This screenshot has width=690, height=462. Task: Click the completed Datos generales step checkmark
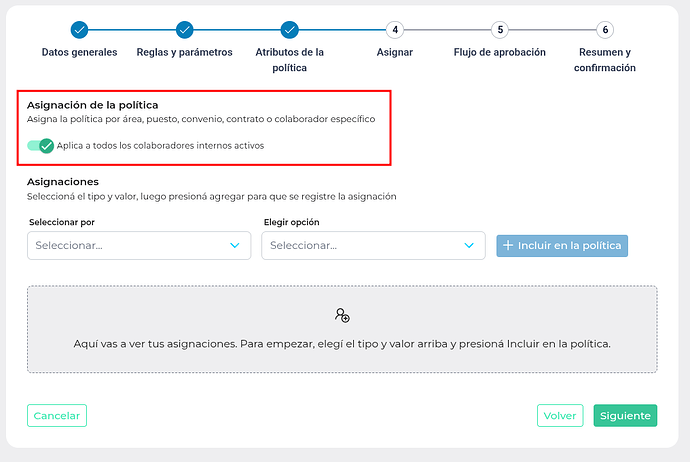click(79, 30)
